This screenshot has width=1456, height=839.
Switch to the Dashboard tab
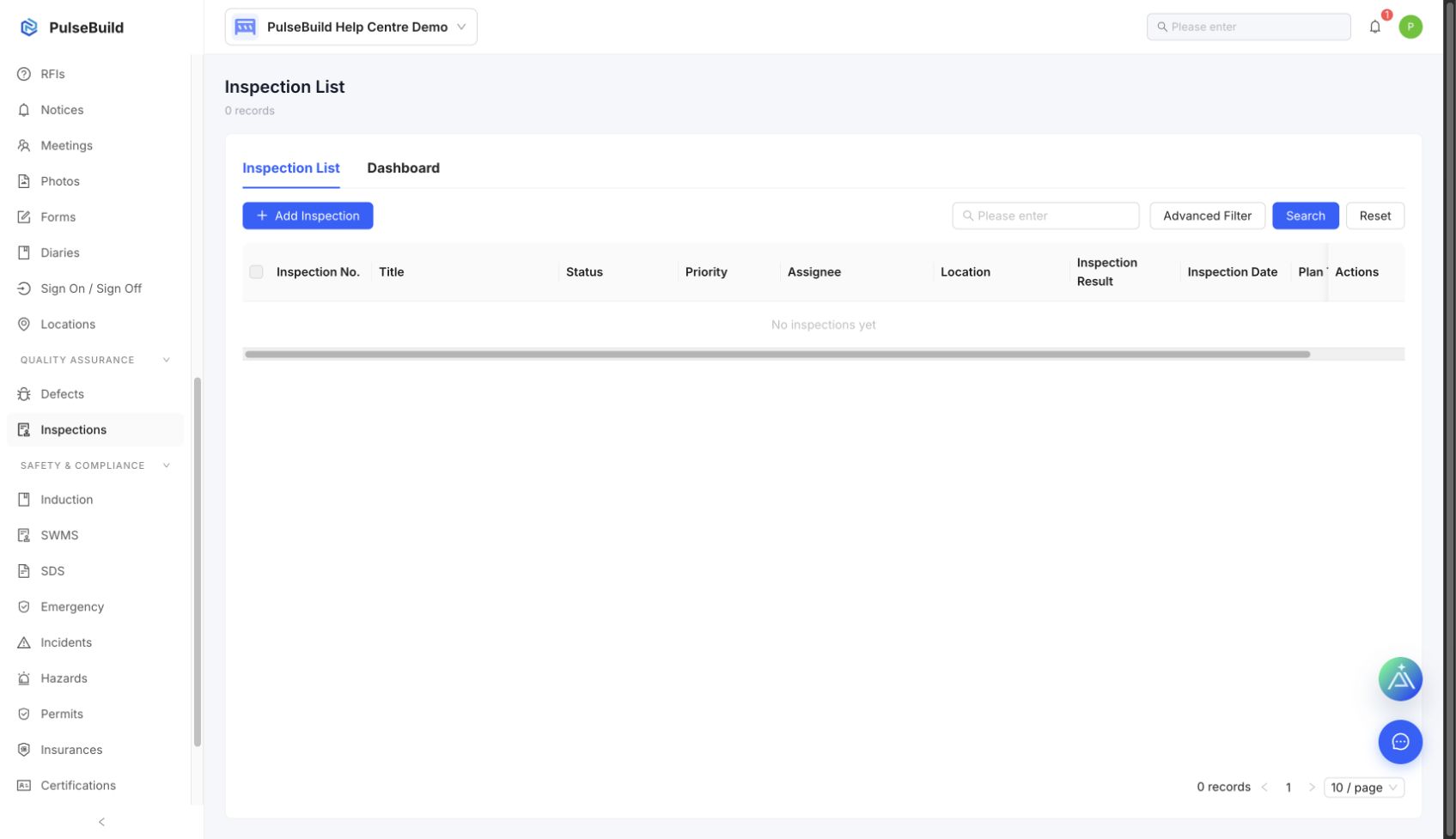point(403,168)
